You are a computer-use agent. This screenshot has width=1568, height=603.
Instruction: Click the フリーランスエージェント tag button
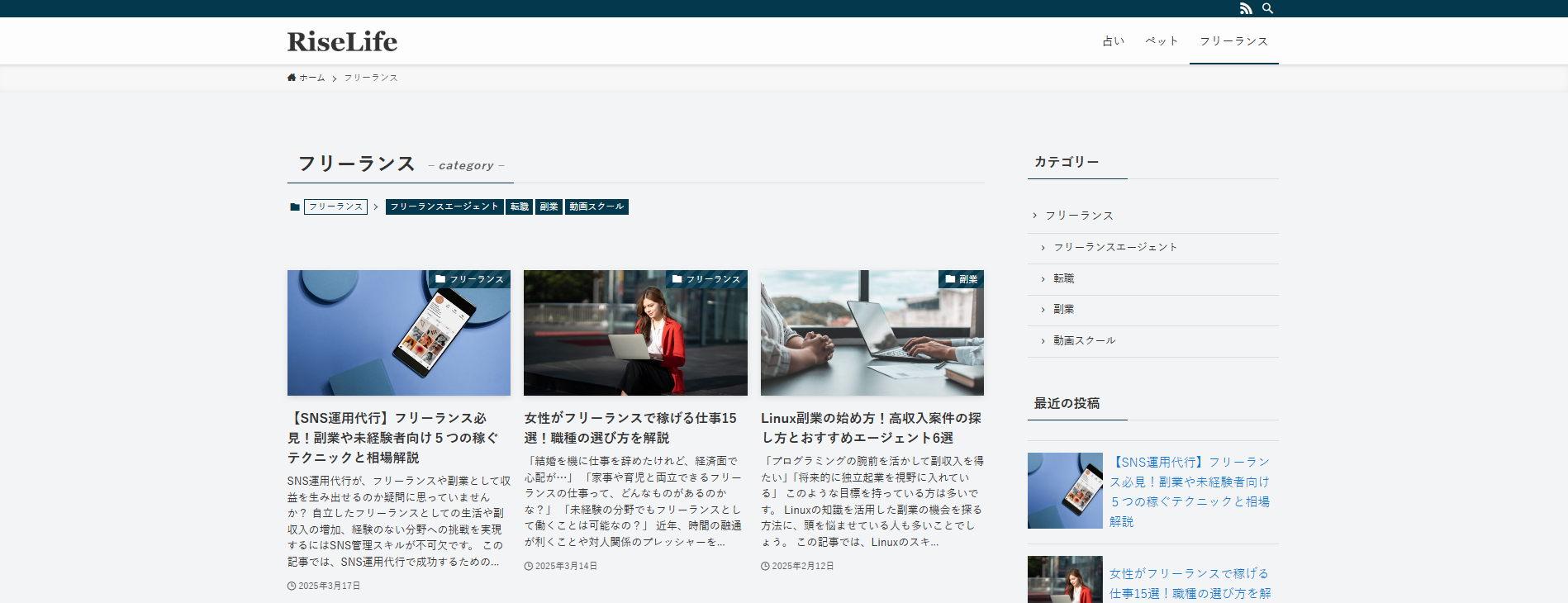(x=444, y=207)
